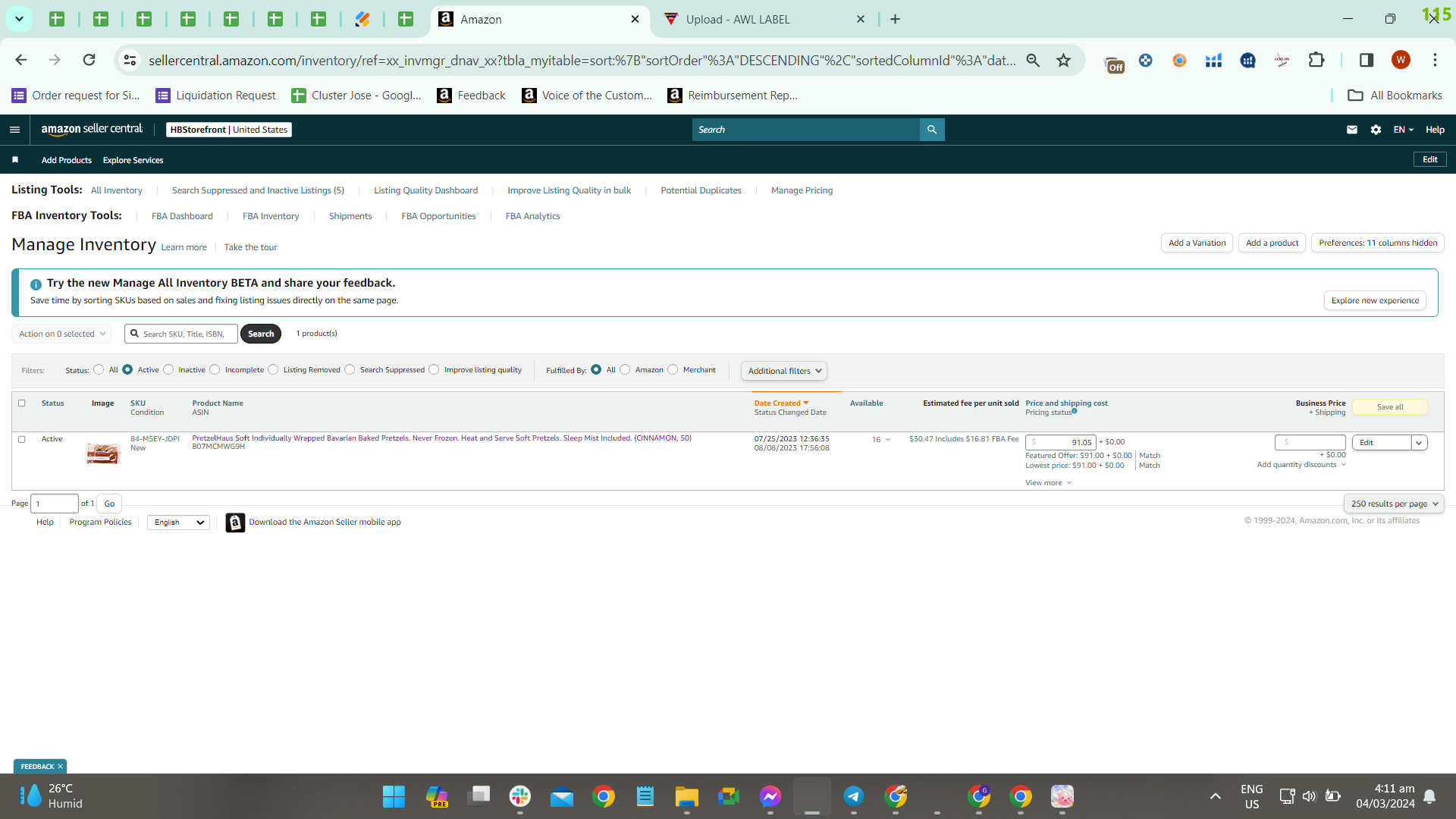Open File Explorer from the taskbar
The height and width of the screenshot is (819, 1456).
point(686,796)
